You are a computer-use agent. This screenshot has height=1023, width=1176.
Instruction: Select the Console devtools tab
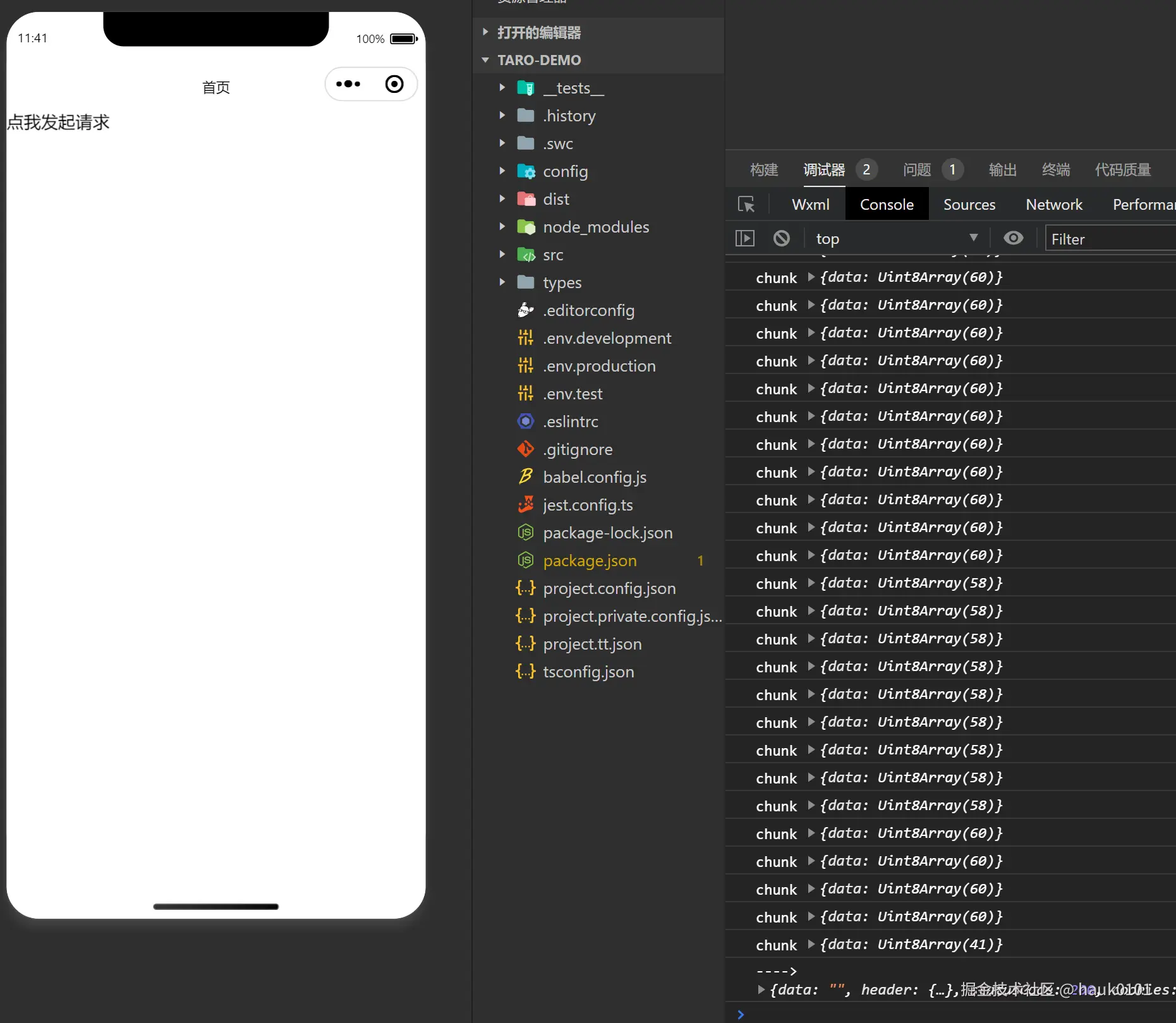coord(887,205)
